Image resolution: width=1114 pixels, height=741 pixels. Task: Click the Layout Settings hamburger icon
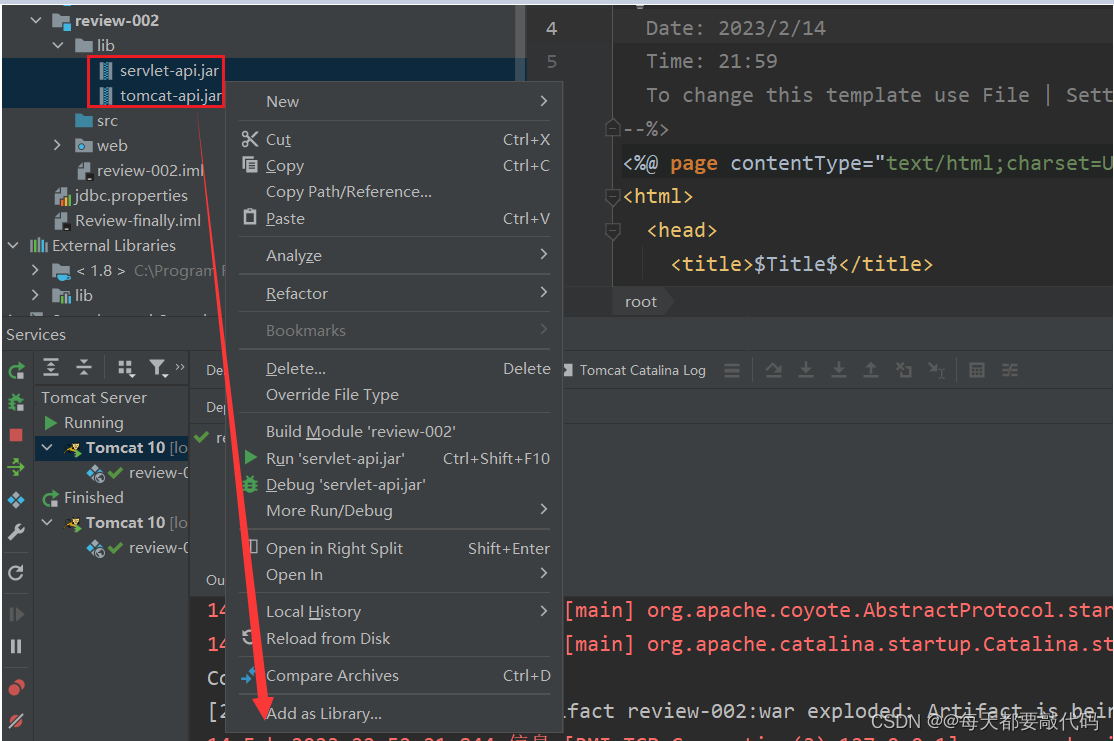[732, 370]
